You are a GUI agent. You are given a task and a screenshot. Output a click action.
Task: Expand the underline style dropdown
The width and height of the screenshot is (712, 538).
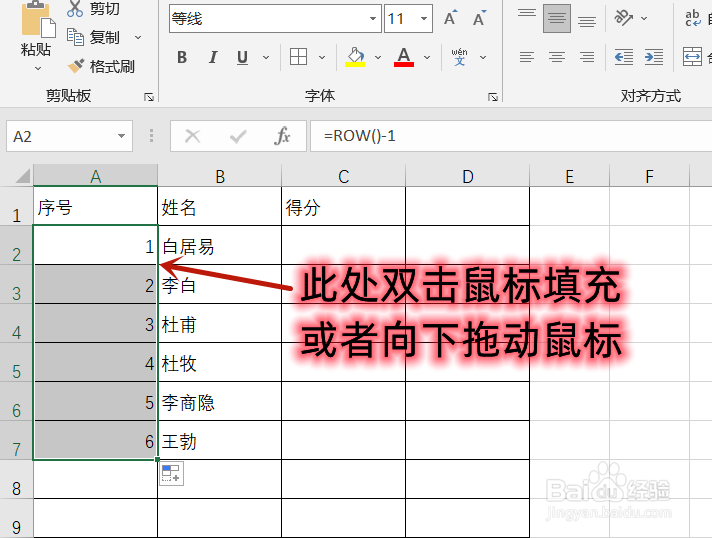(x=266, y=57)
